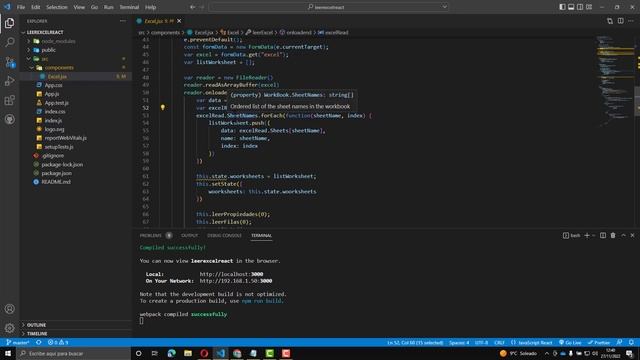
Task: Click the Spaces: 4 indentation setting
Action: click(x=459, y=342)
